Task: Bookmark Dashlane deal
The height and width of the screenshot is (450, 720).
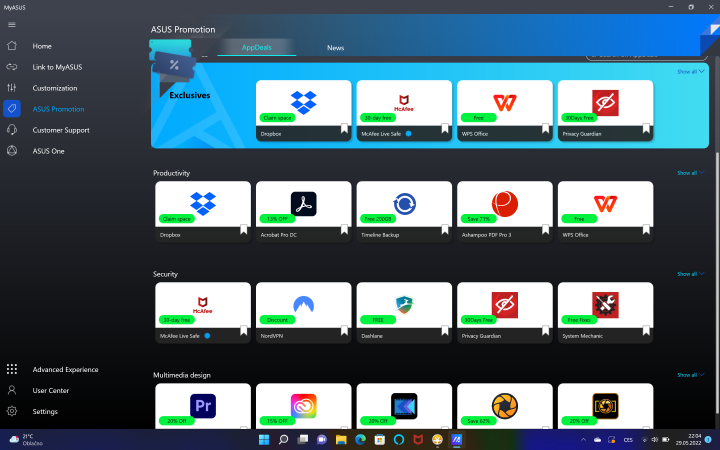Action: tap(444, 331)
